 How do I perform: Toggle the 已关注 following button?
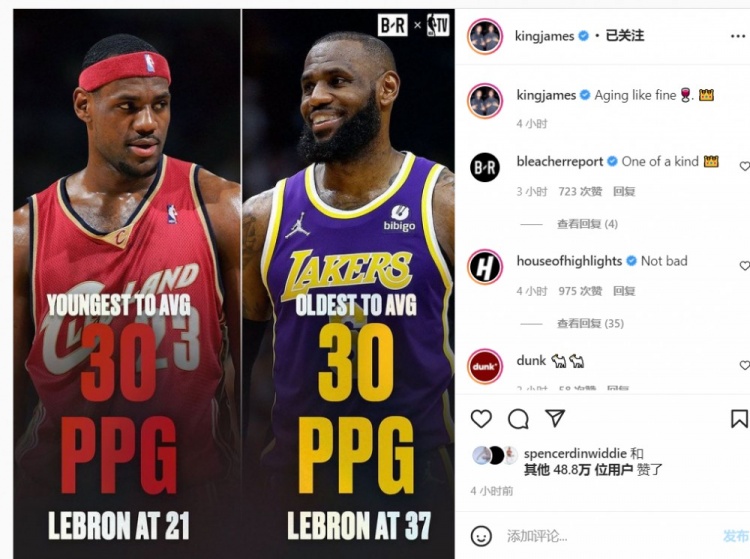625,36
